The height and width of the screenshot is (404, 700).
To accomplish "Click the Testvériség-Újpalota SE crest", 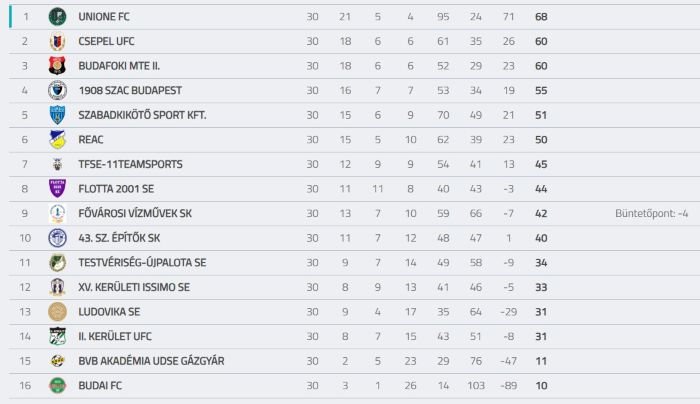I will (57, 262).
